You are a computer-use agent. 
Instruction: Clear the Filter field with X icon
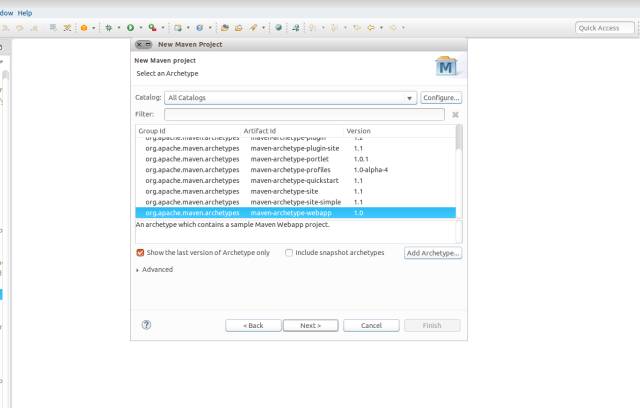[455, 115]
